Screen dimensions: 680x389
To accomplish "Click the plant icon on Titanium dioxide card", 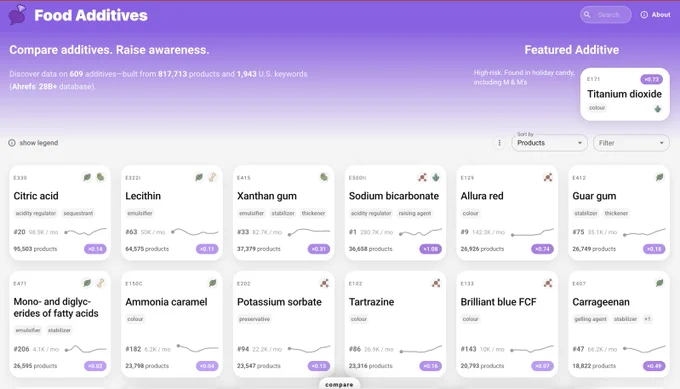I will click(657, 109).
